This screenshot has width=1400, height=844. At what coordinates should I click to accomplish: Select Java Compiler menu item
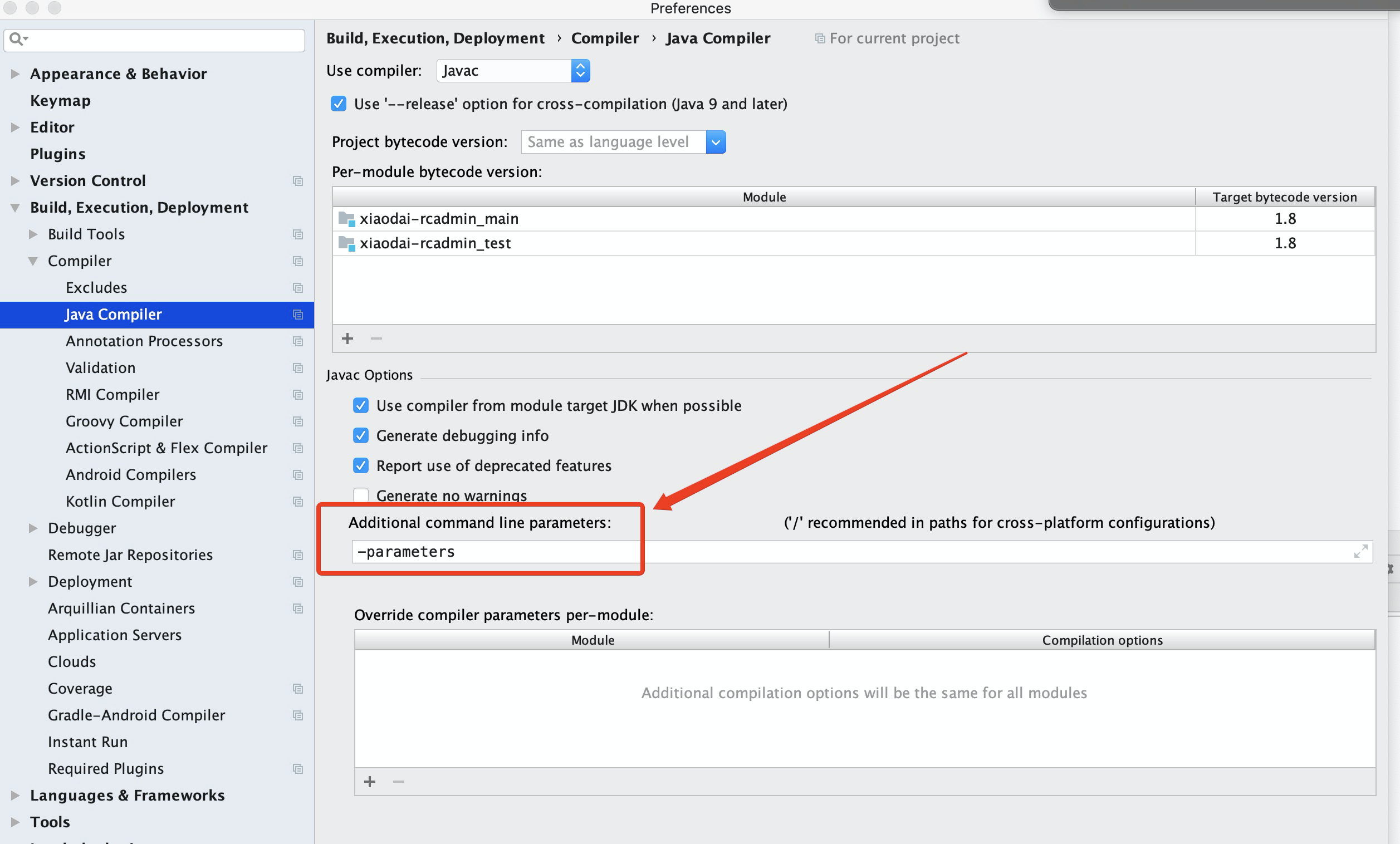pos(113,314)
